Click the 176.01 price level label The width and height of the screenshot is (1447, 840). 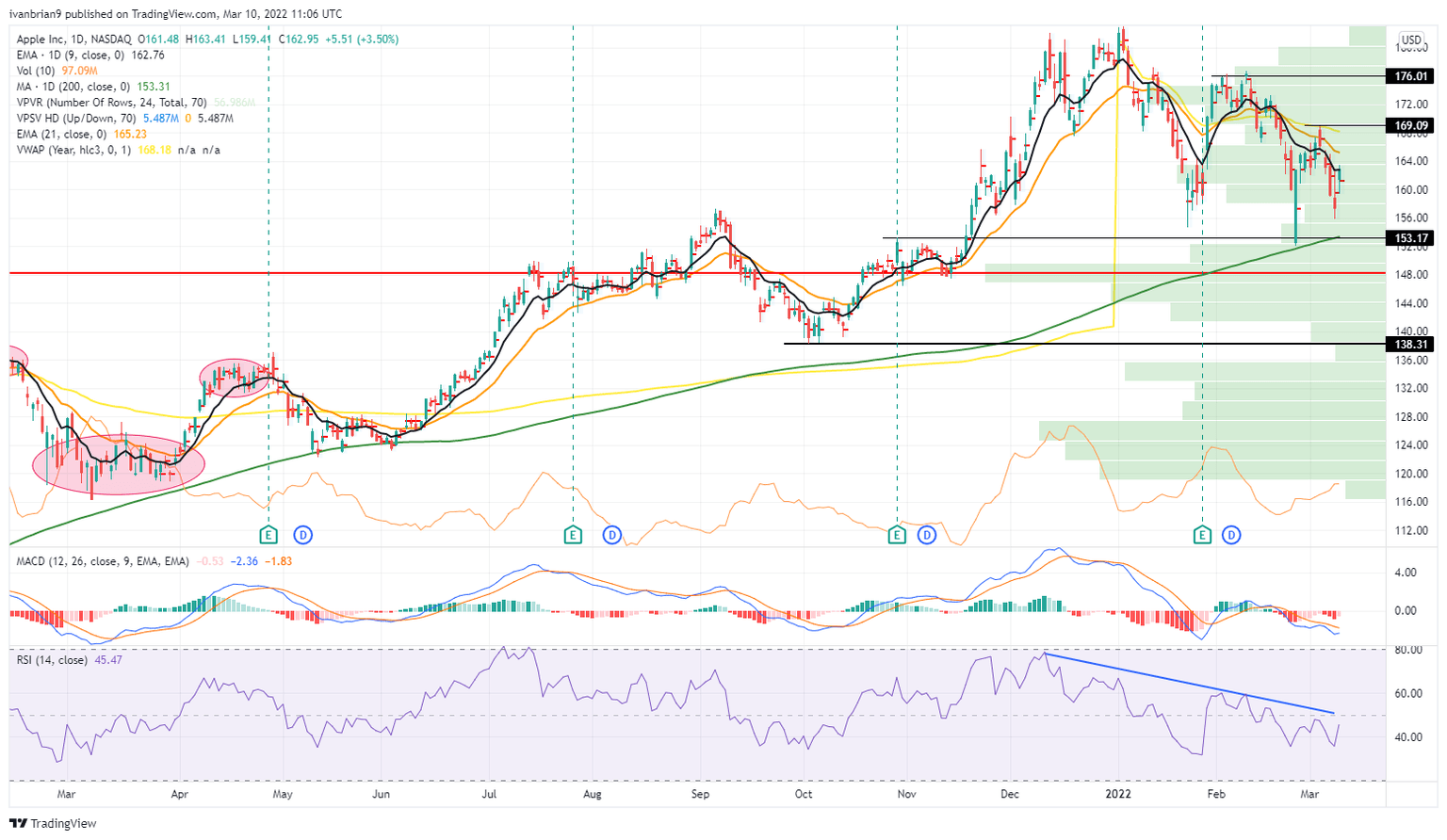[1412, 76]
